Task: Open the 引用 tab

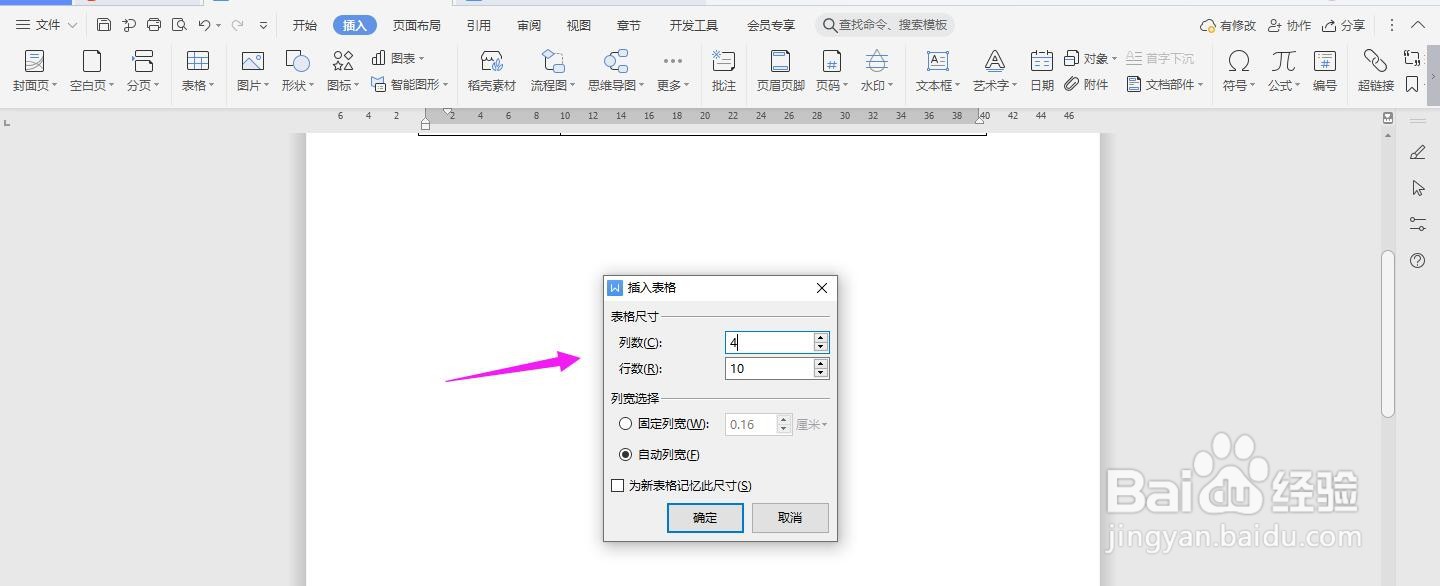Action: 479,26
